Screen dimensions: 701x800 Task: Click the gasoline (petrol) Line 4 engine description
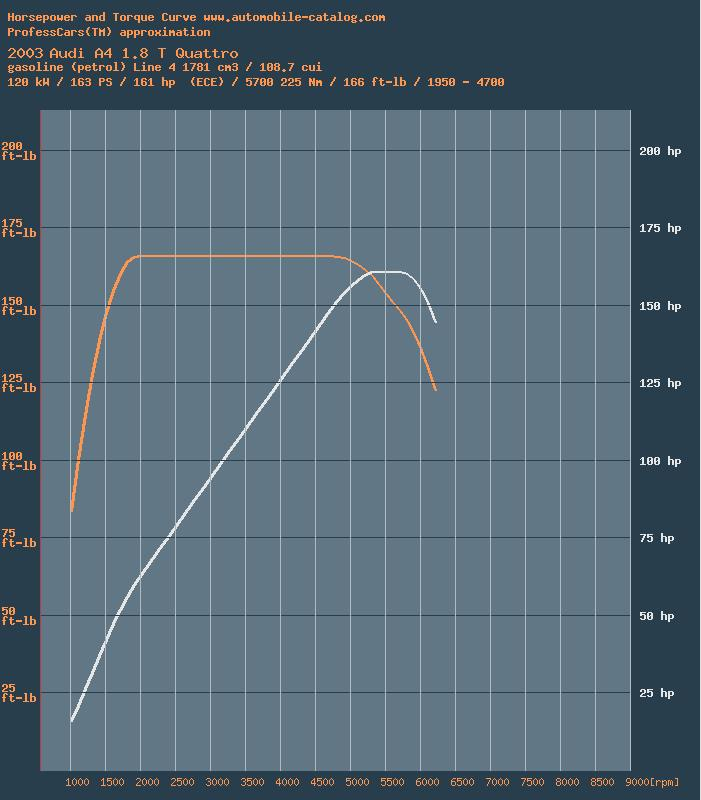coord(164,67)
